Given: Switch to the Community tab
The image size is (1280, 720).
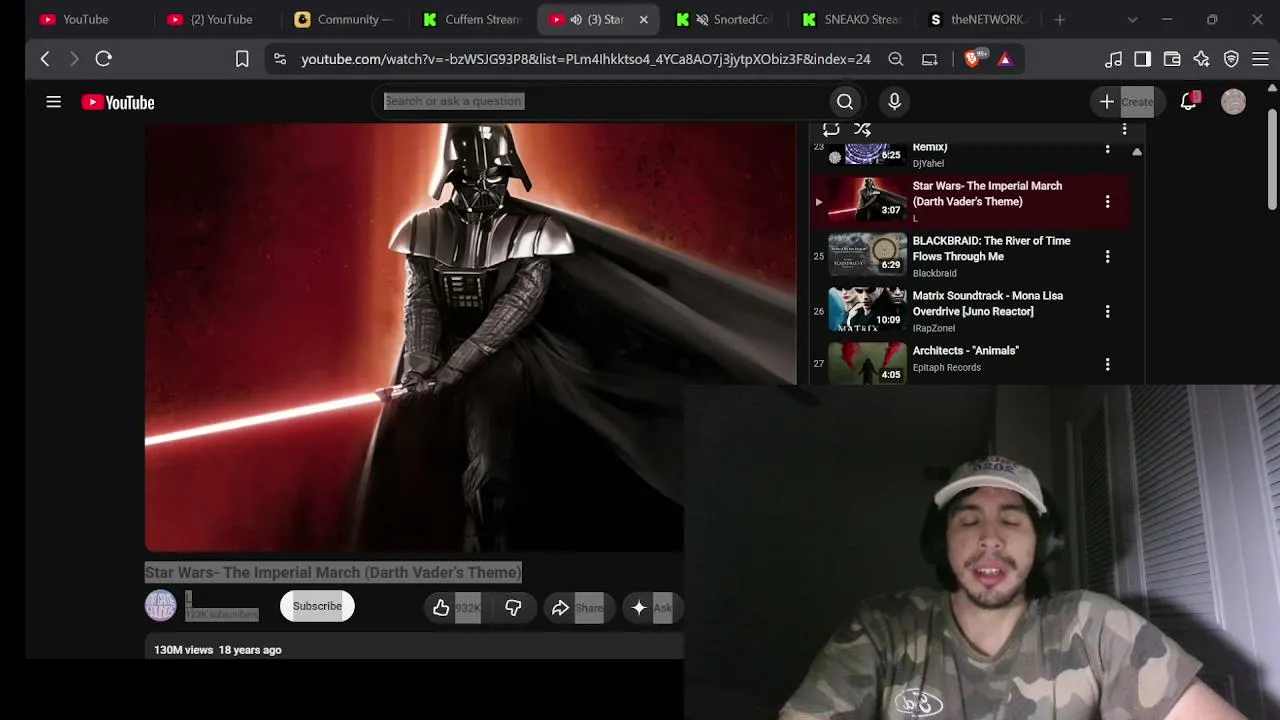Looking at the screenshot, I should pyautogui.click(x=346, y=19).
